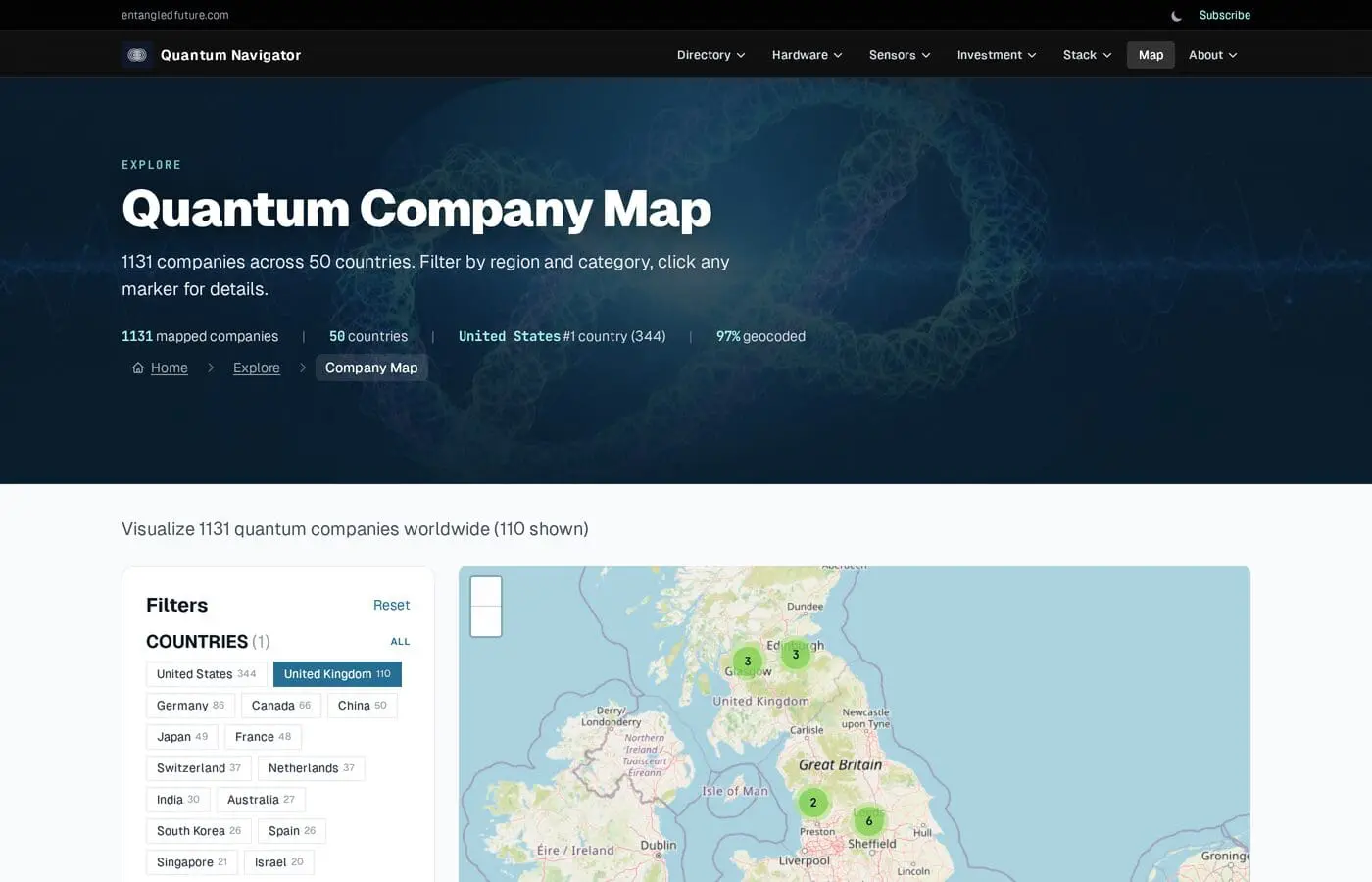Toggle South Korea country filter
The height and width of the screenshot is (882, 1372).
pyautogui.click(x=199, y=831)
